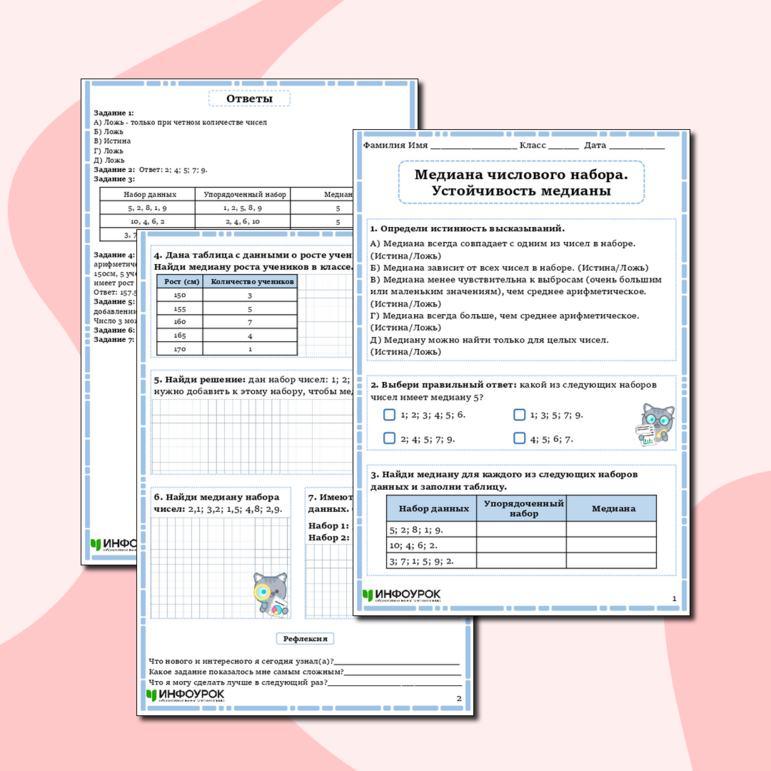771x771 pixels.
Task: Click the Класс blank field
Action: point(562,146)
